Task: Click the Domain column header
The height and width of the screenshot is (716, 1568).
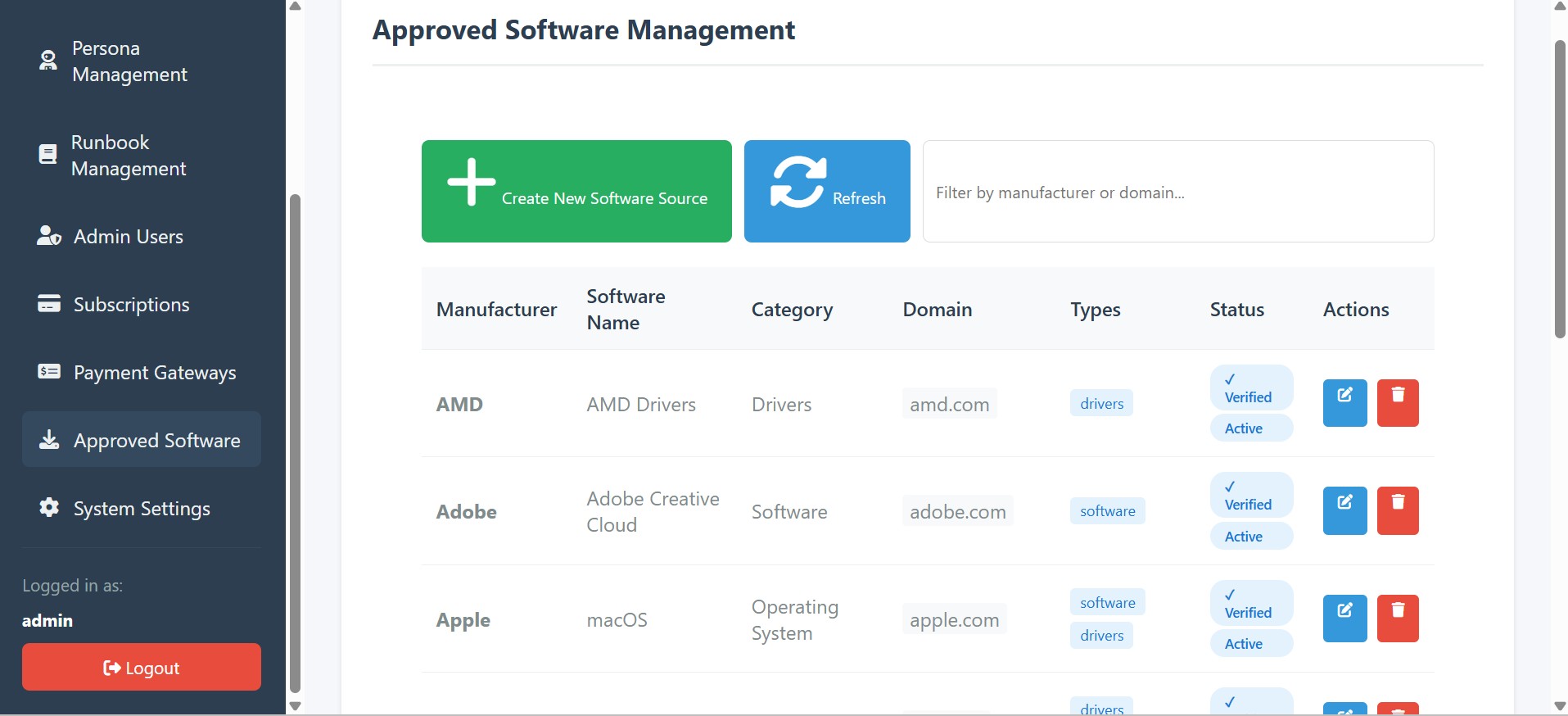Action: point(938,309)
